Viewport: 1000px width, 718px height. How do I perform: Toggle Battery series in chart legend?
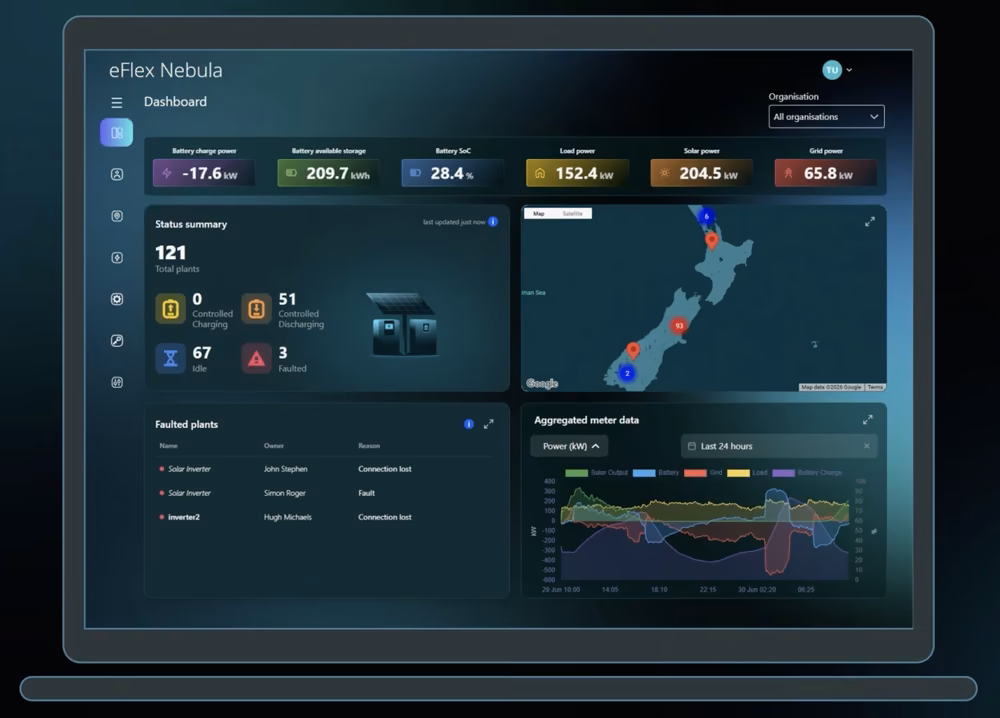pos(656,473)
